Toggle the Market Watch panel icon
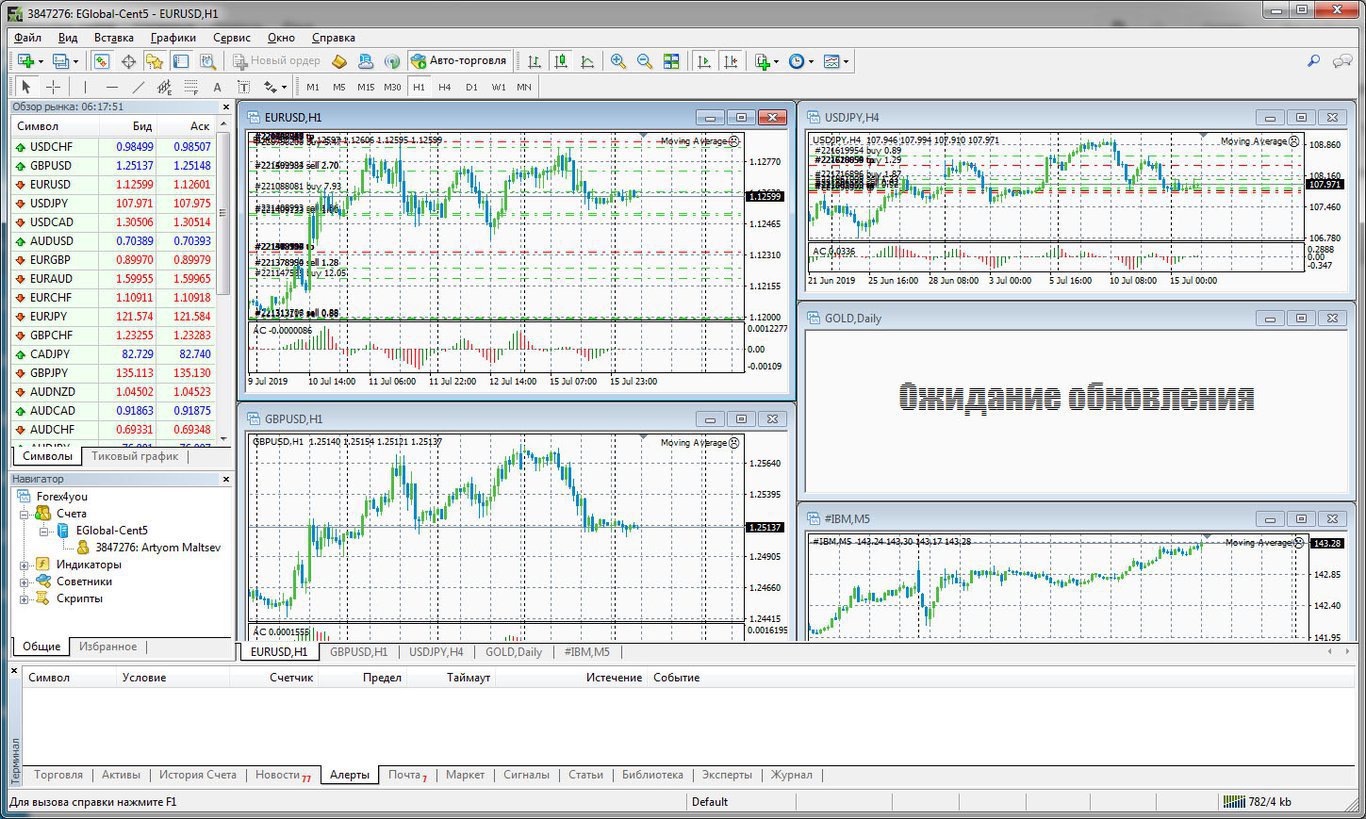Image resolution: width=1366 pixels, height=819 pixels. coord(102,61)
